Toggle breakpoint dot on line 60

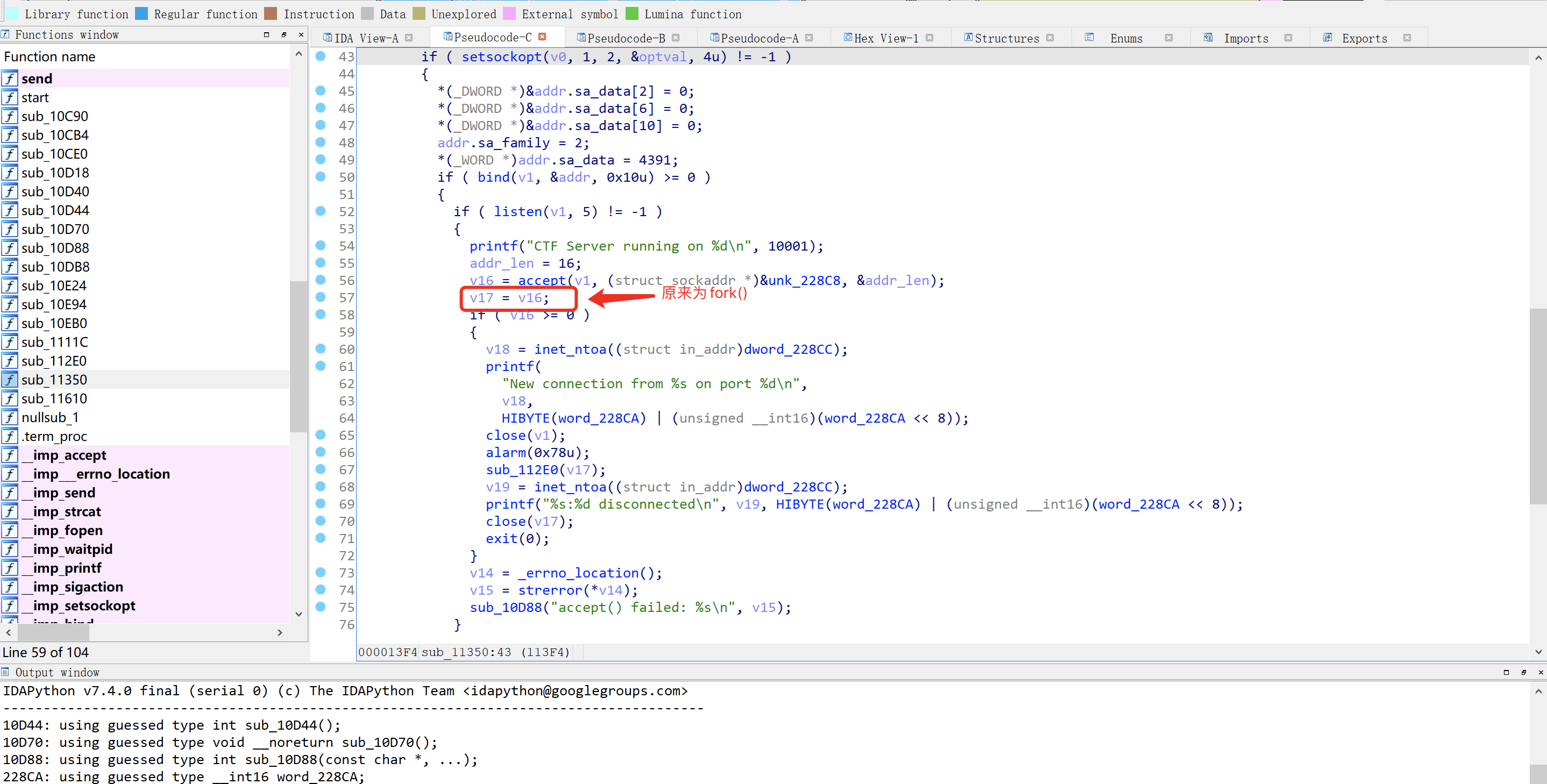point(321,349)
